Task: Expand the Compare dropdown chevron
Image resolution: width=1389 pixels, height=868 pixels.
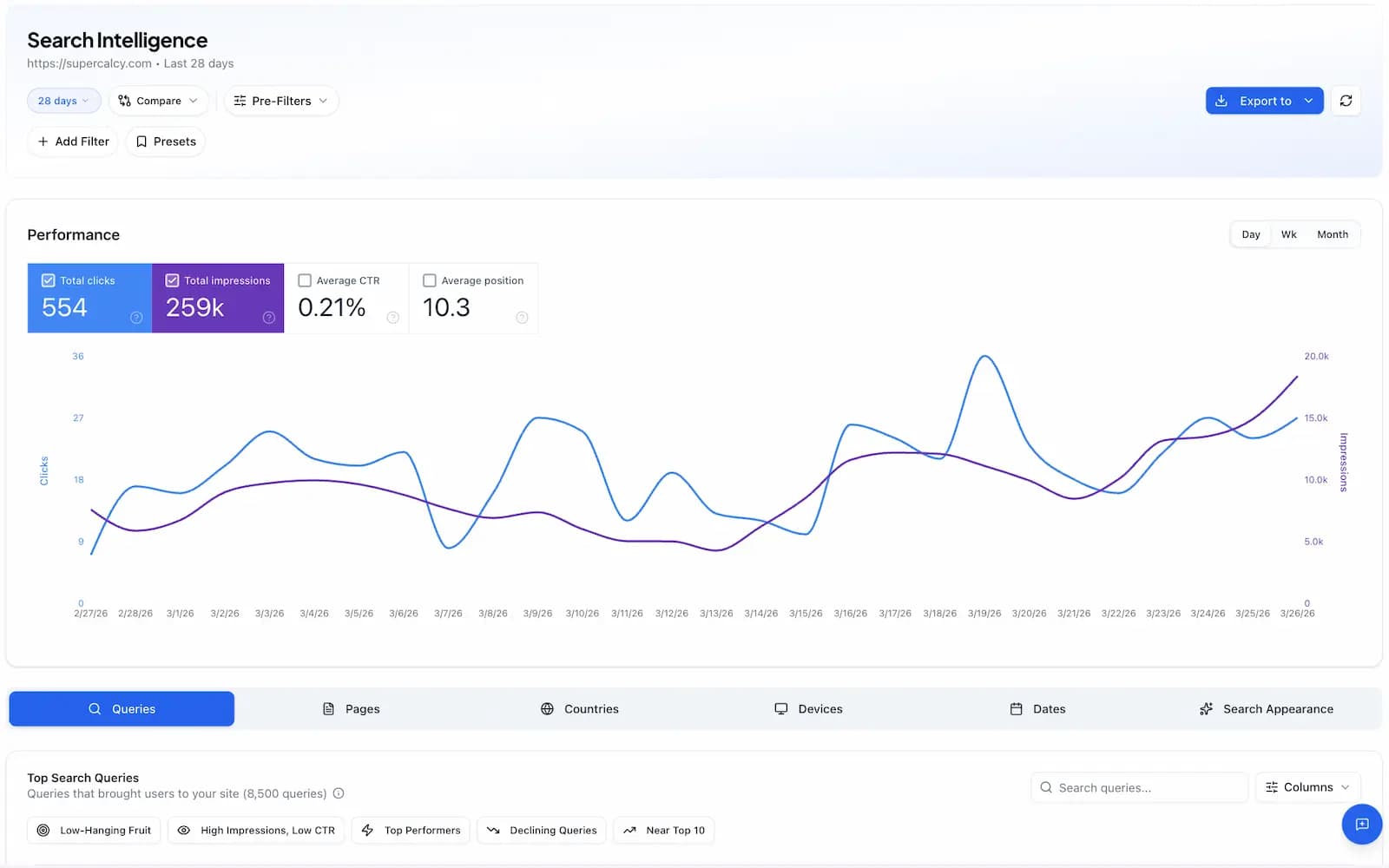Action: [194, 101]
